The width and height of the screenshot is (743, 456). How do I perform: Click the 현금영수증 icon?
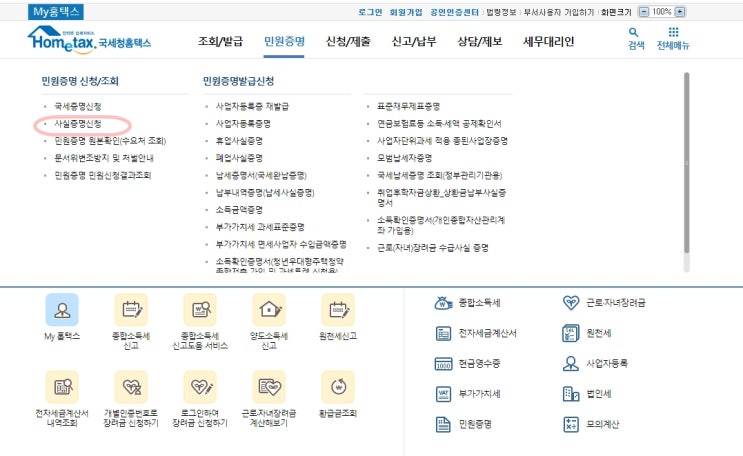[x=444, y=364]
